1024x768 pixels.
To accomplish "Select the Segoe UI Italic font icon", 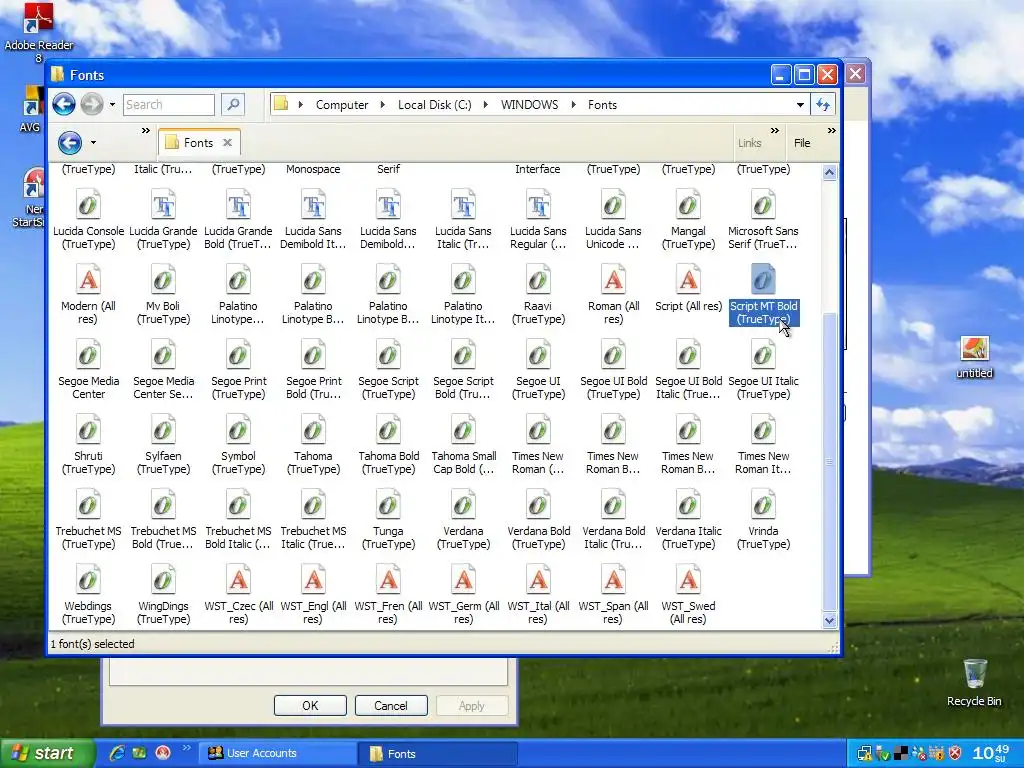I will (x=763, y=355).
